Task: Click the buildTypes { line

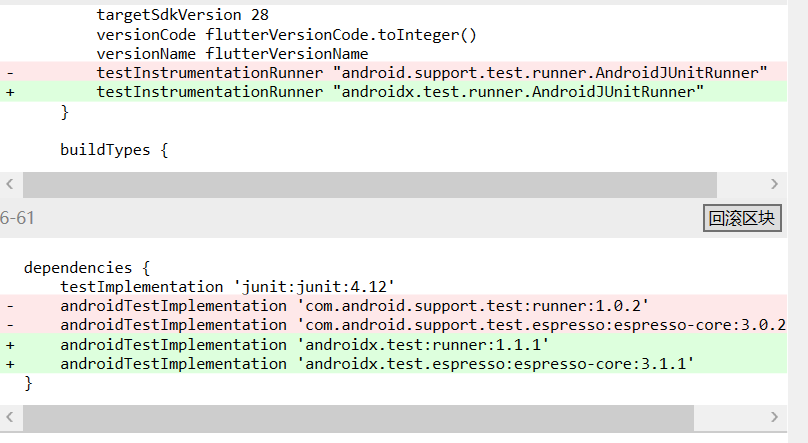Action: tap(114, 150)
